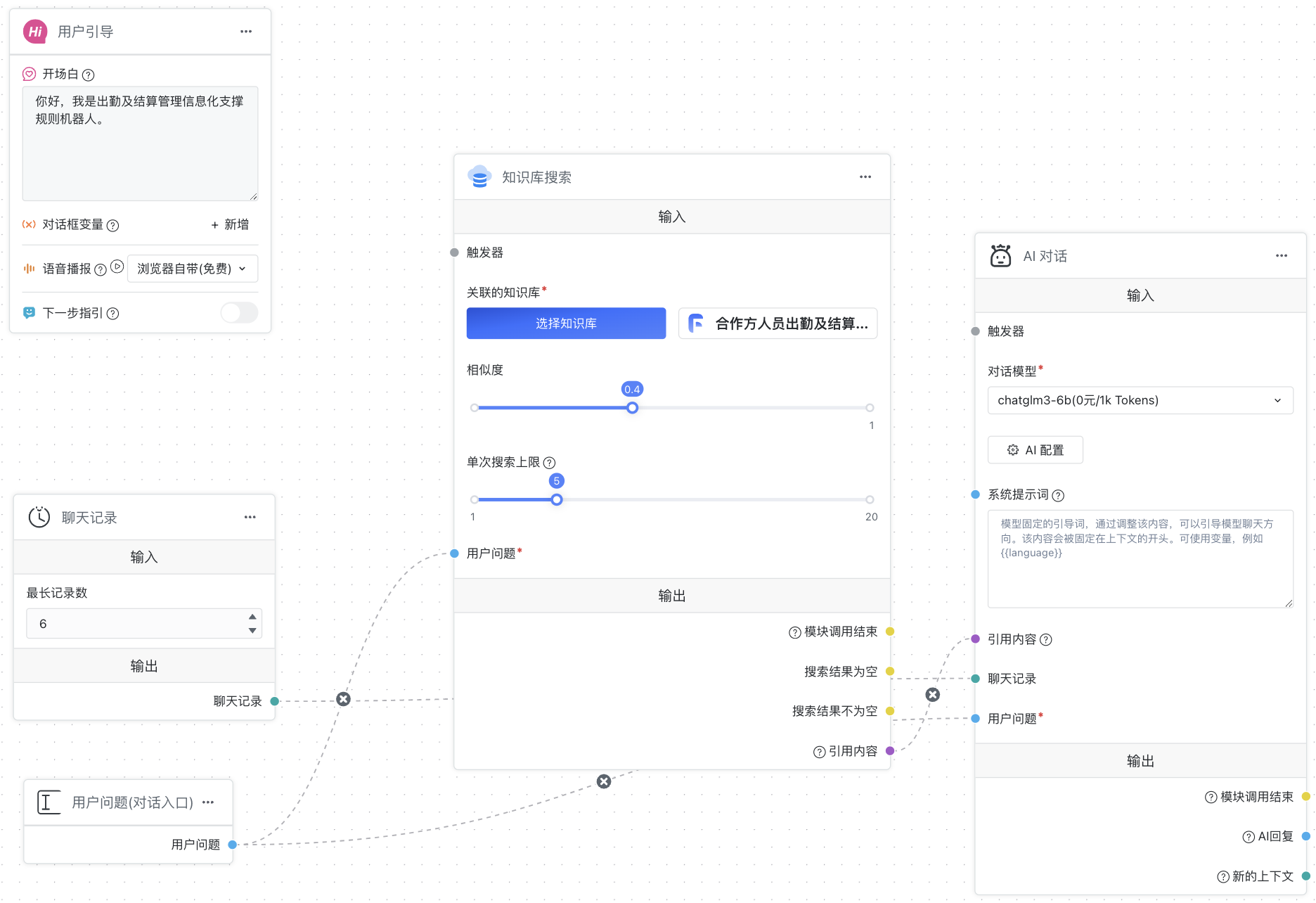Click the 单次搜索上限 slider handle
Screen dimensions: 1316x903
tap(556, 500)
